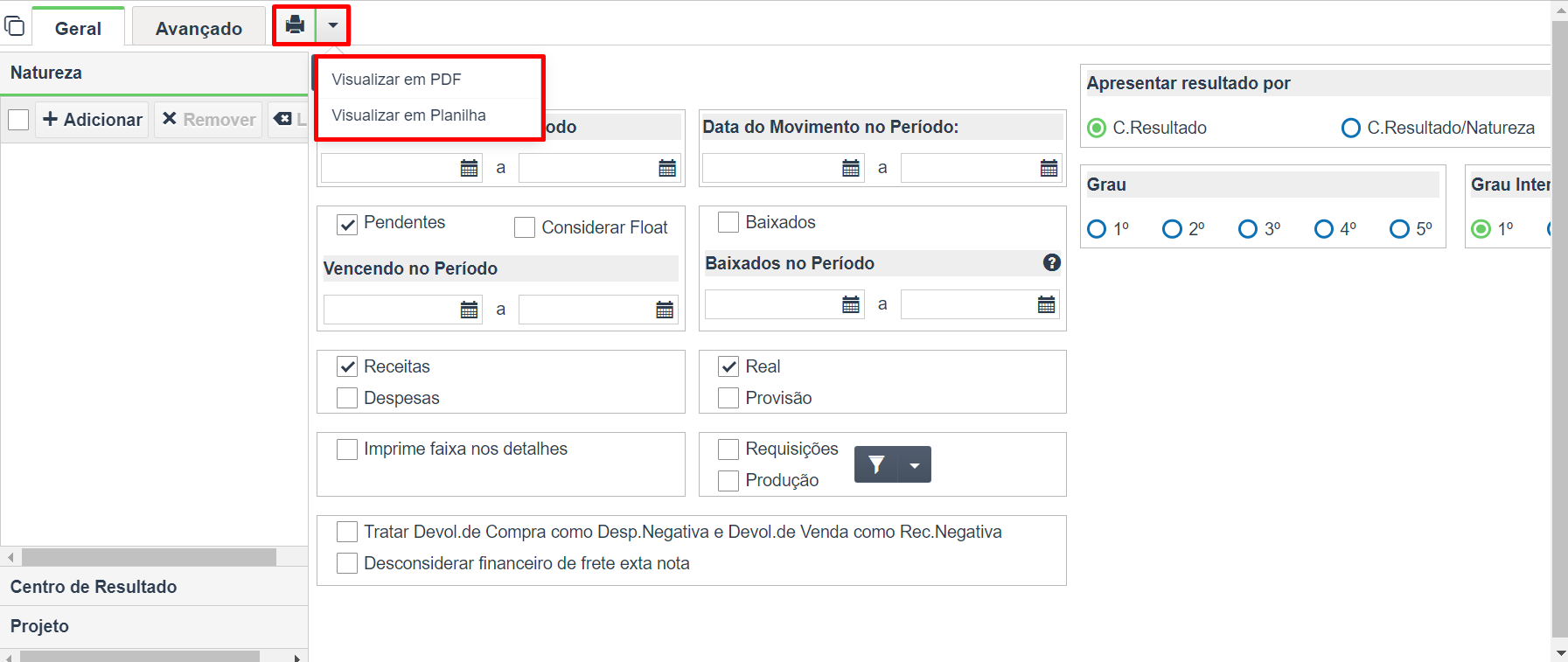Open calendar for Data do Movimento start date
The width and height of the screenshot is (1568, 662).
click(851, 168)
